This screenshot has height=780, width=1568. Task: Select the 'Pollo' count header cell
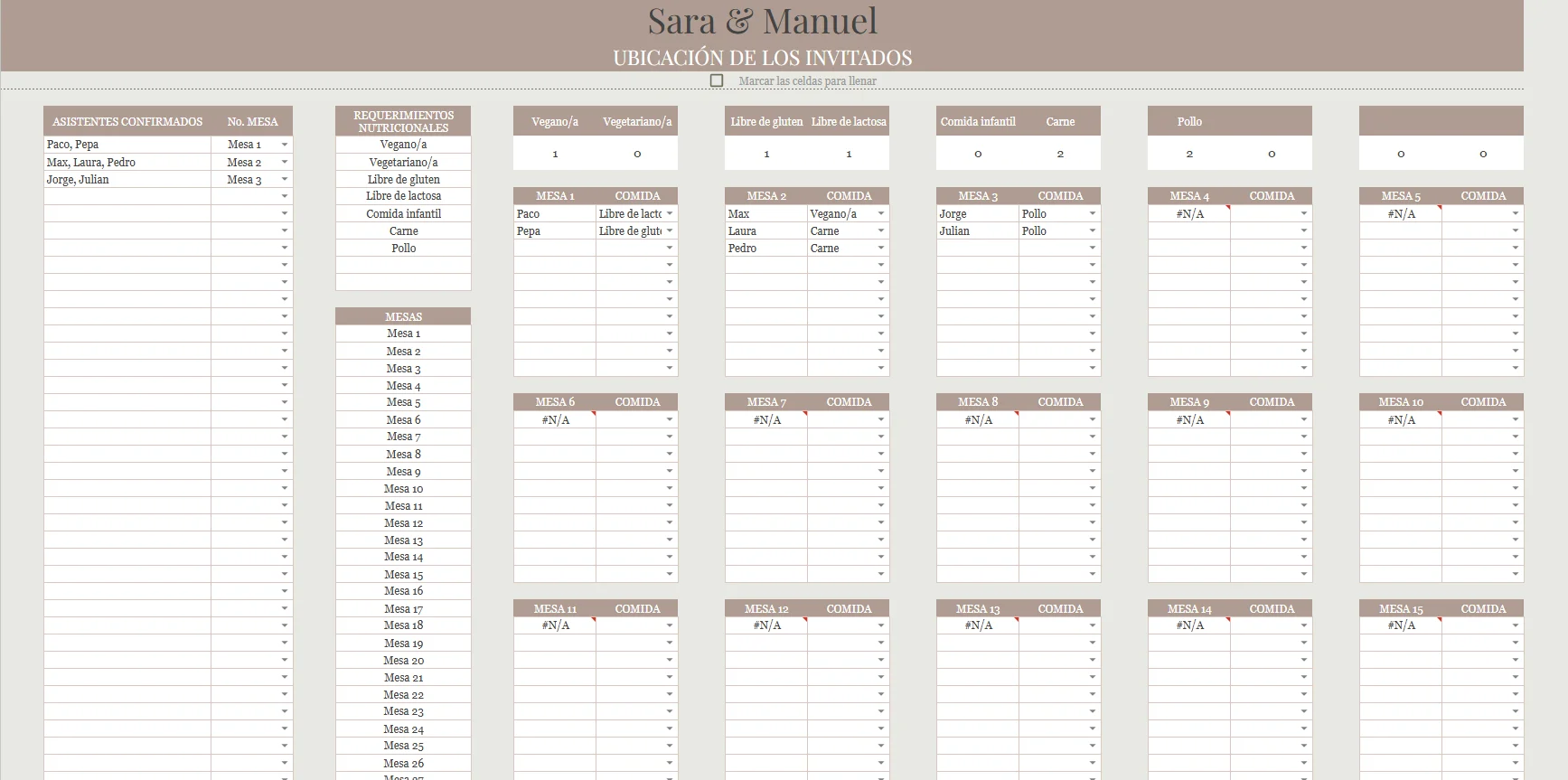(1189, 121)
